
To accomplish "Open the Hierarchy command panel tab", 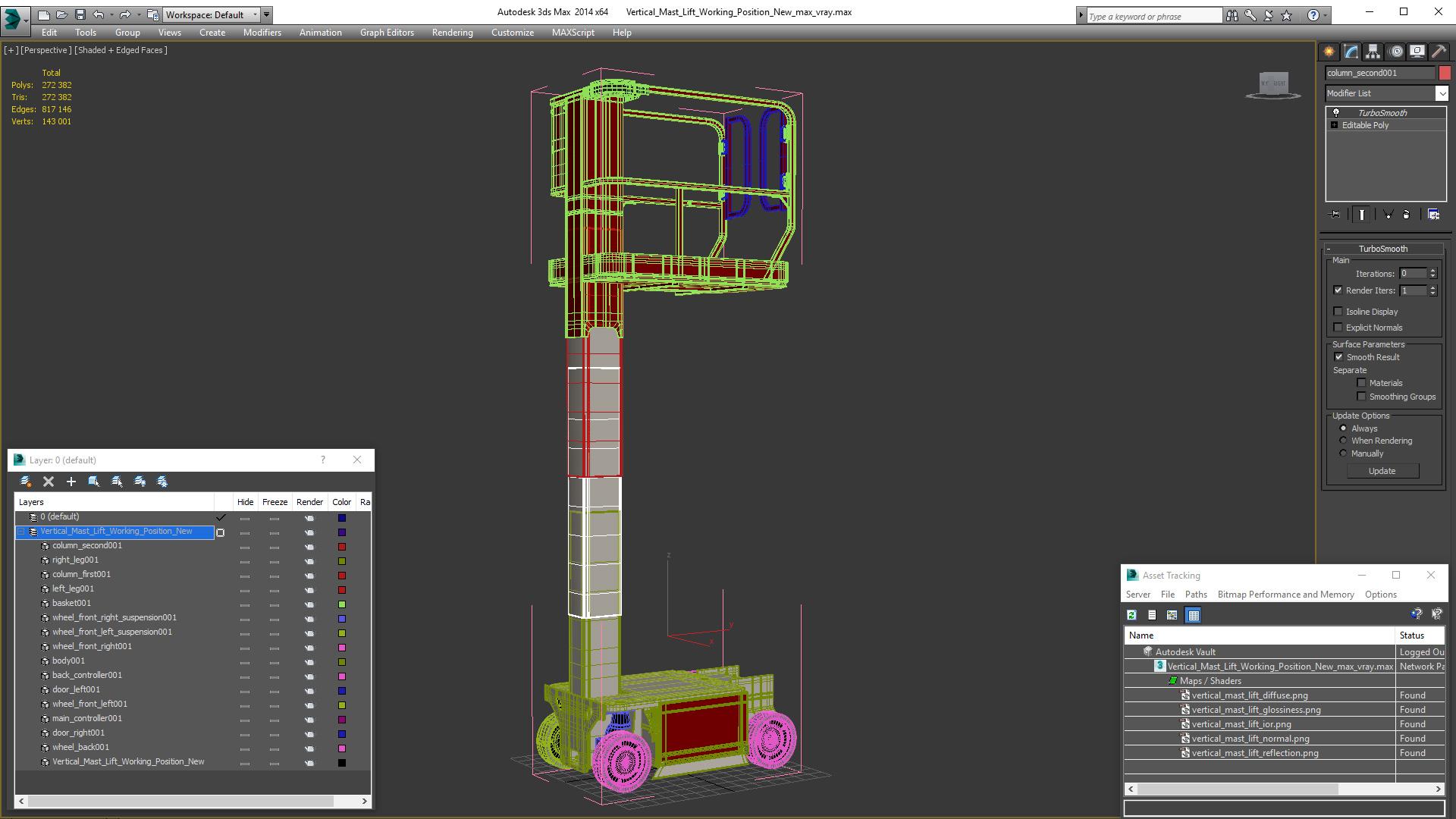I will click(x=1373, y=52).
